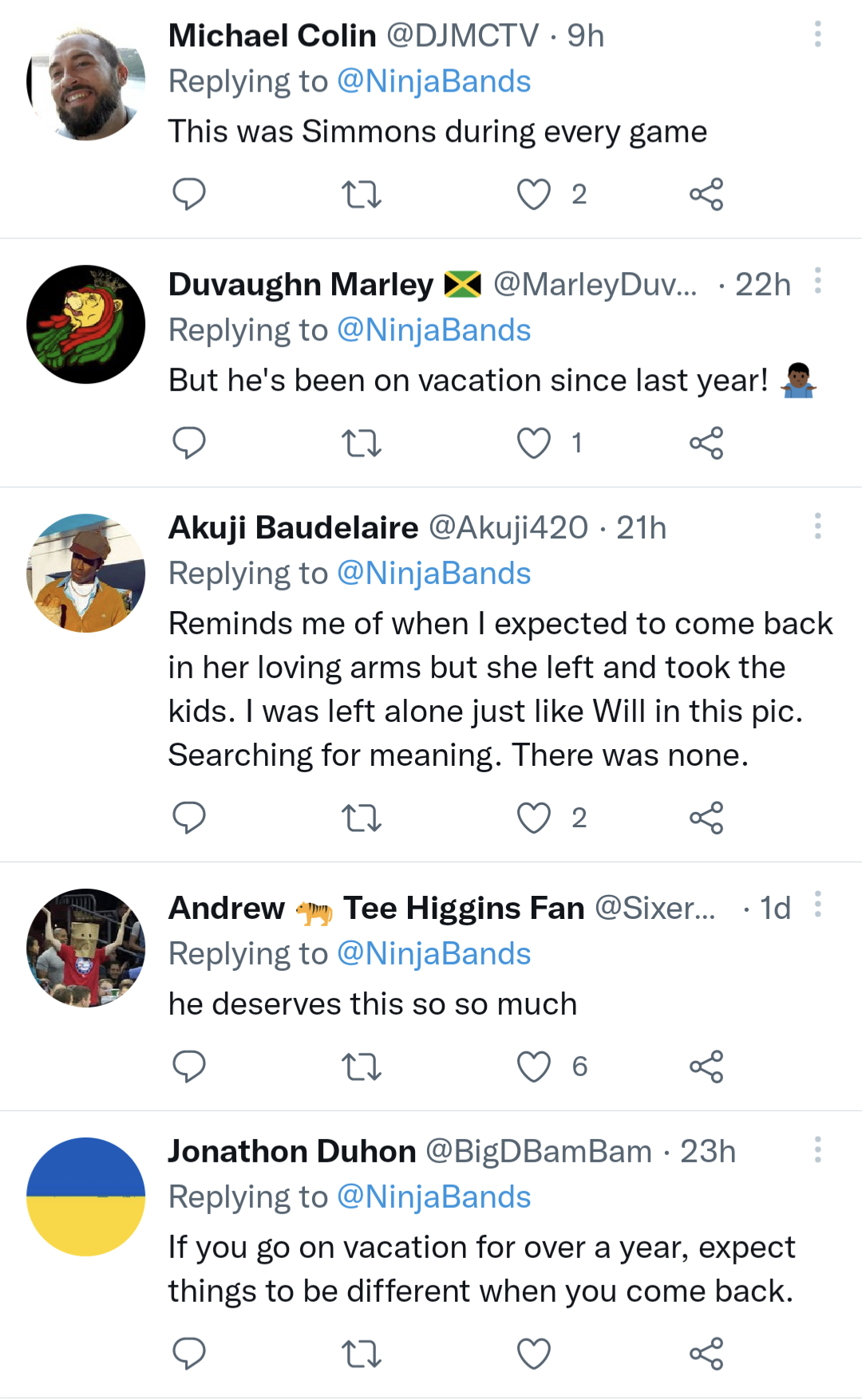Retweet Michael Colin's Simmons tweet
Screen dimensions: 862x1400
coord(361,194)
